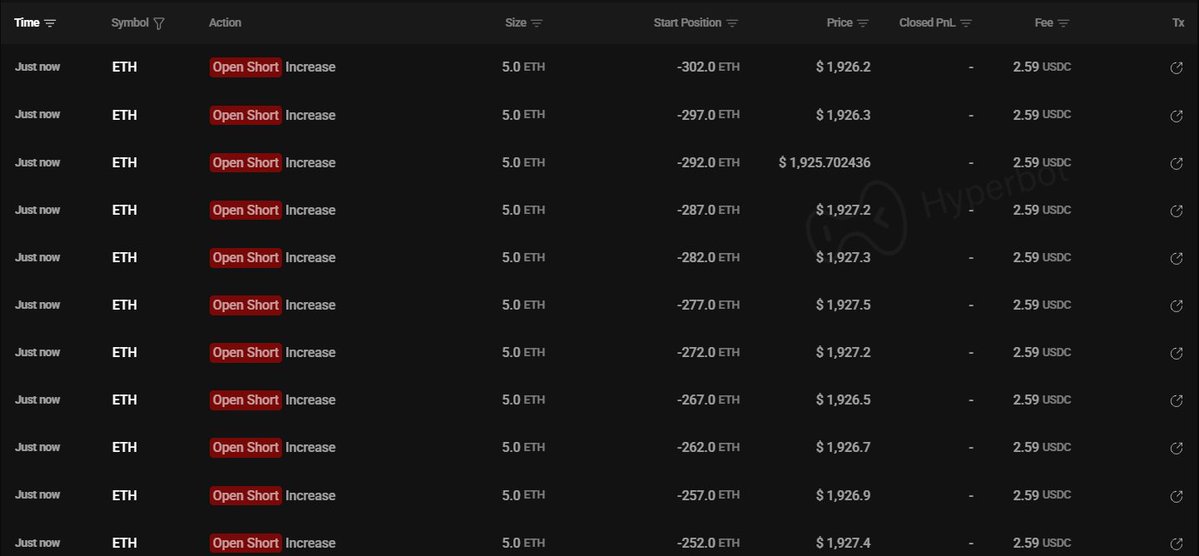This screenshot has width=1199, height=556.
Task: Click the Open Short badge in first row
Action: (x=245, y=67)
